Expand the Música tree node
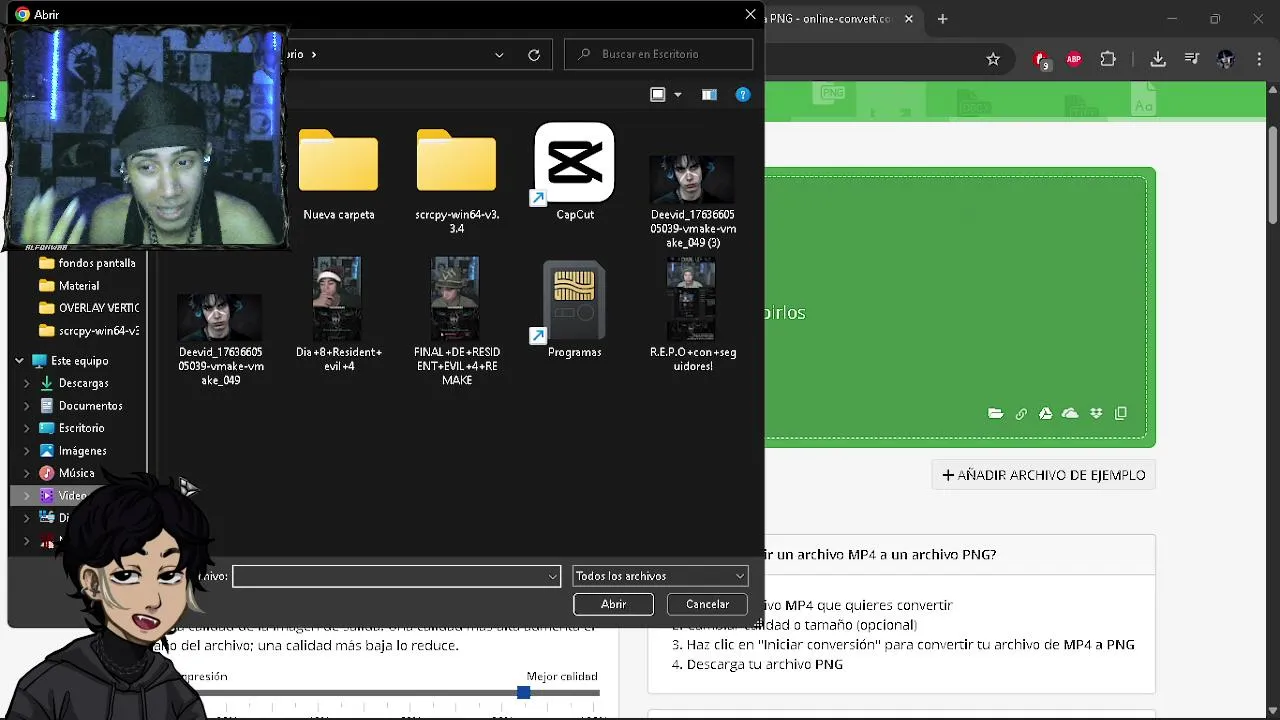1280x720 pixels. [x=27, y=473]
